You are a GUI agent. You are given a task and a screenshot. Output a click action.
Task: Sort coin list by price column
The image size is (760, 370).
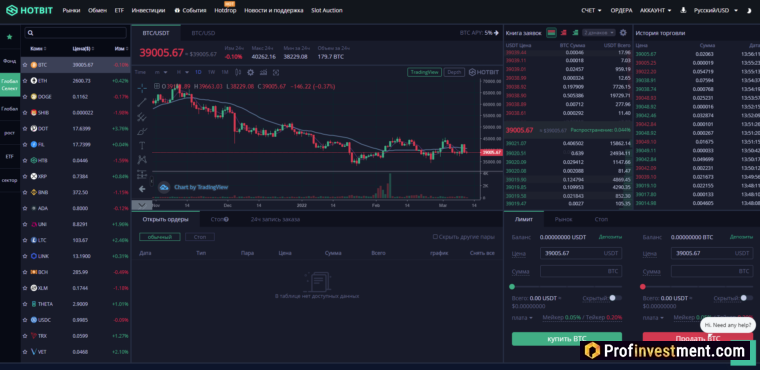[x=83, y=48]
